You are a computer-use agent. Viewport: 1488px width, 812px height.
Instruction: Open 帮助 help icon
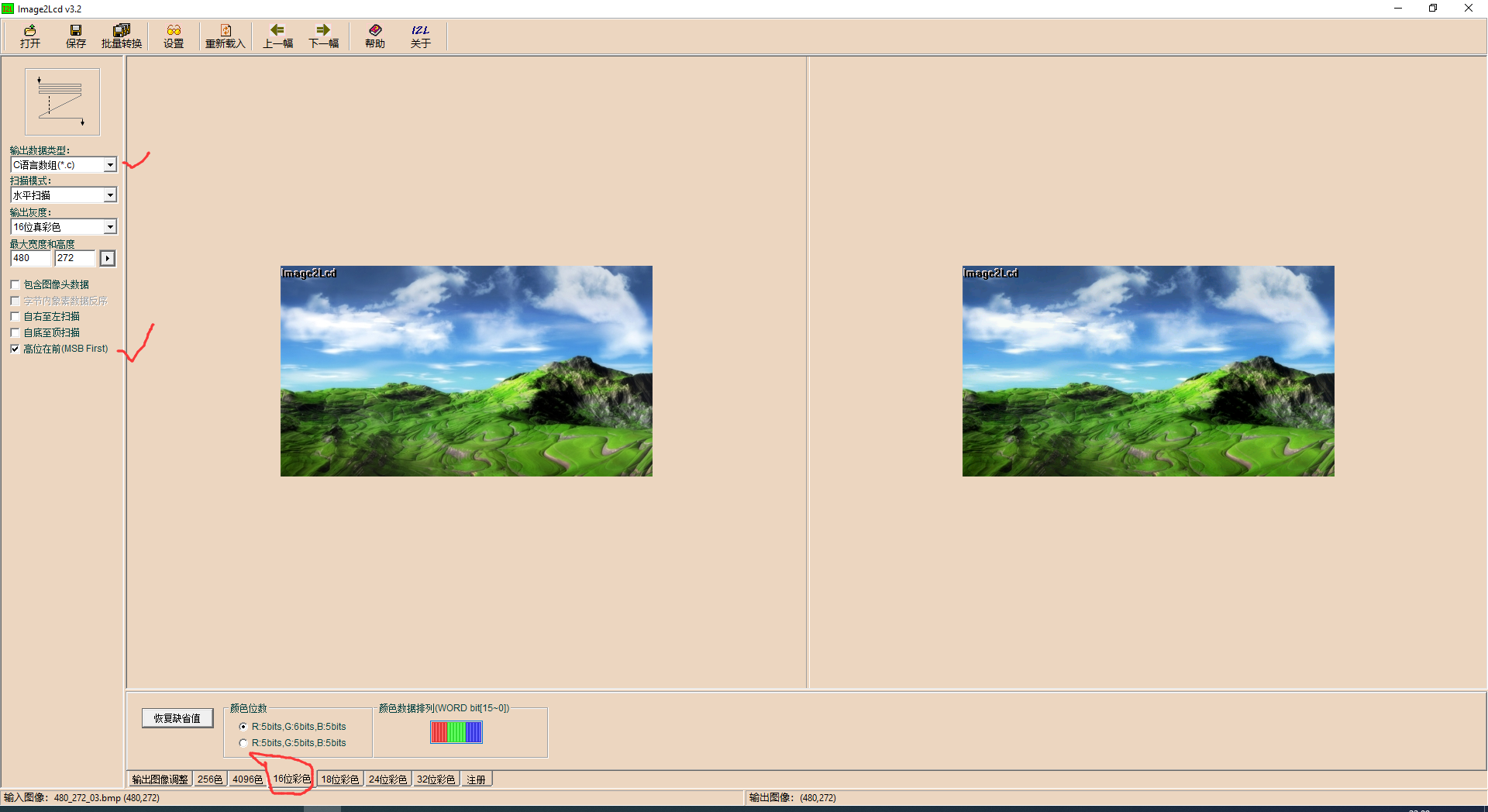point(375,36)
